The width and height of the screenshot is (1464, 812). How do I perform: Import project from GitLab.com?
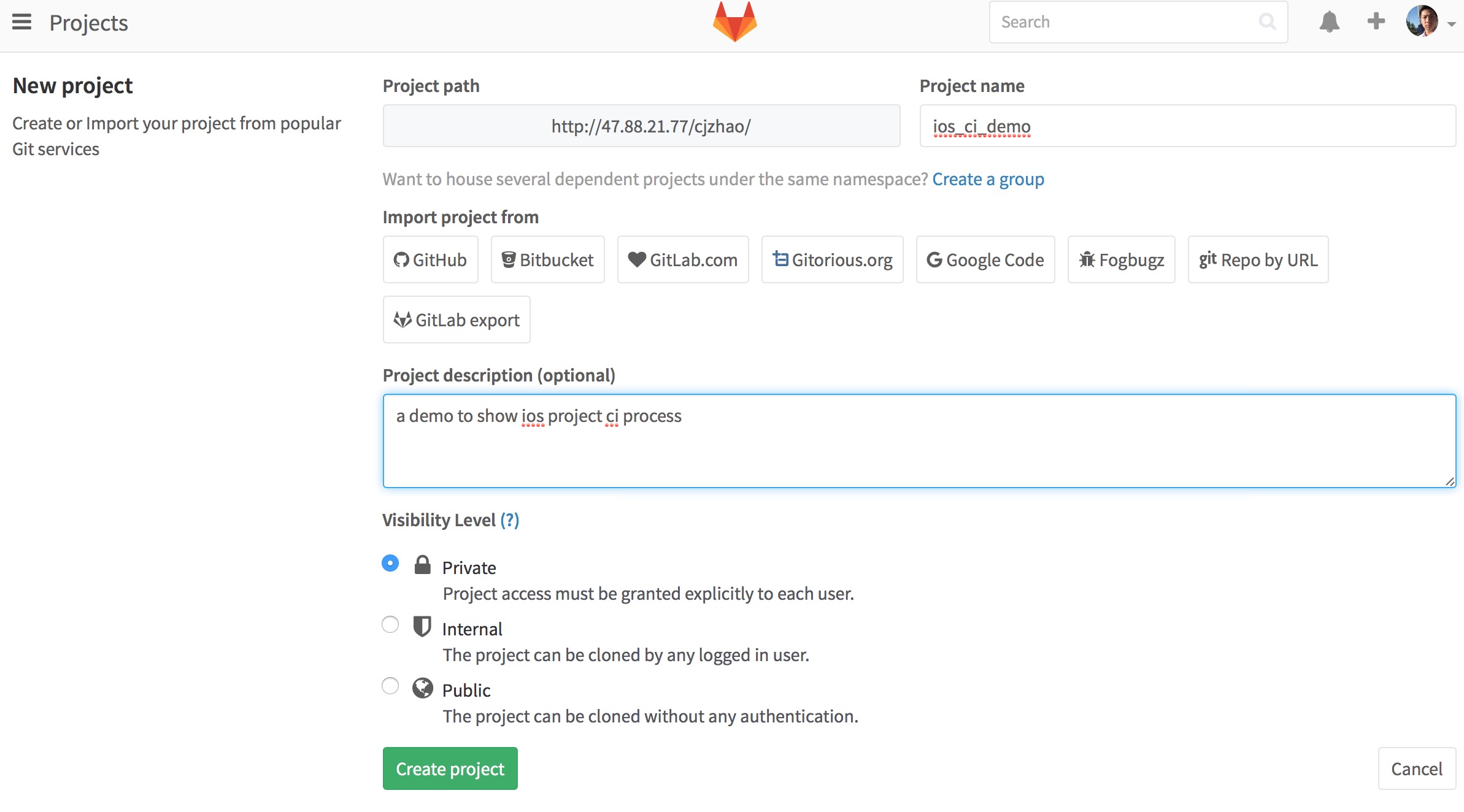(x=682, y=259)
